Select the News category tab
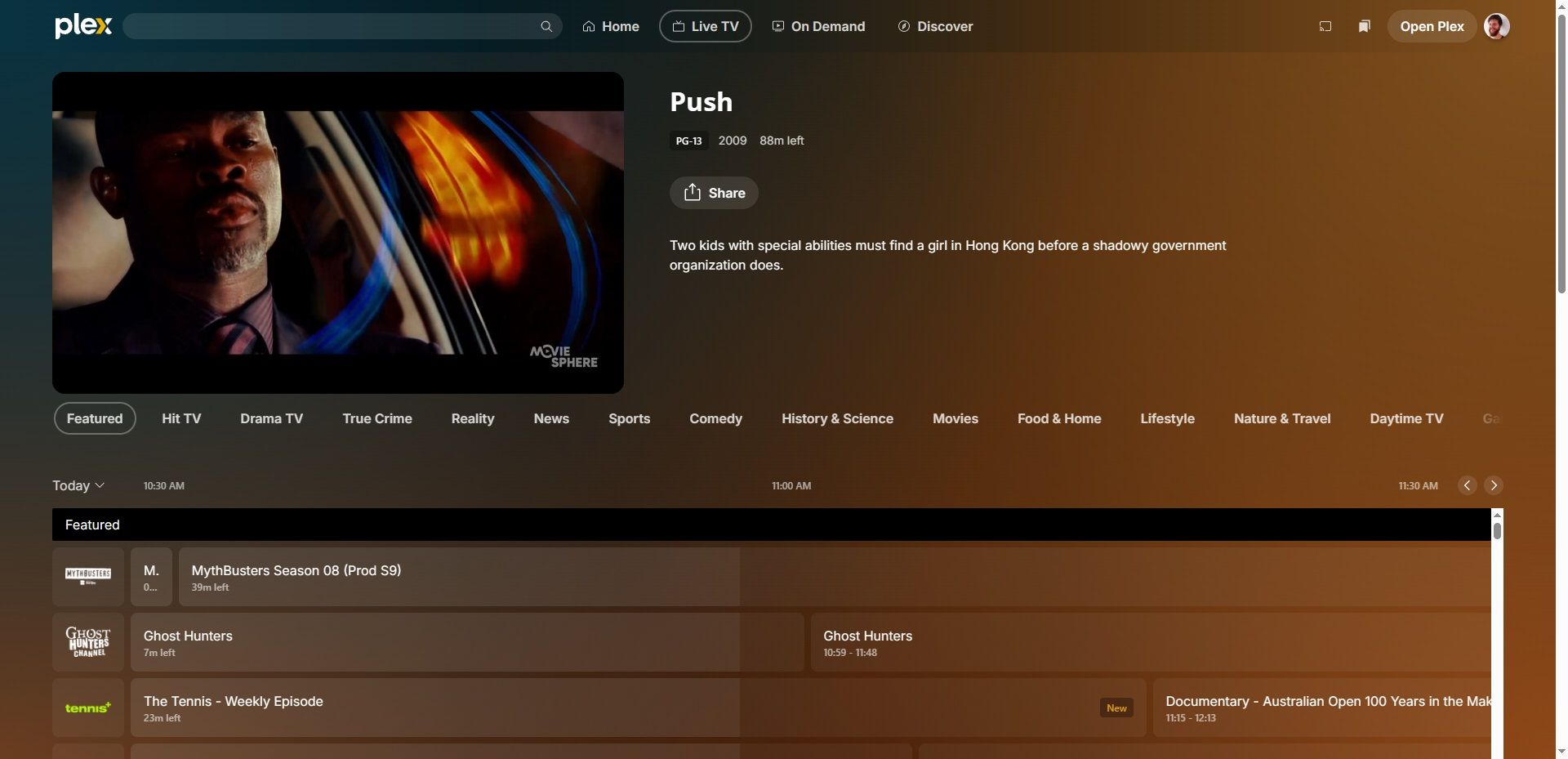 551,418
